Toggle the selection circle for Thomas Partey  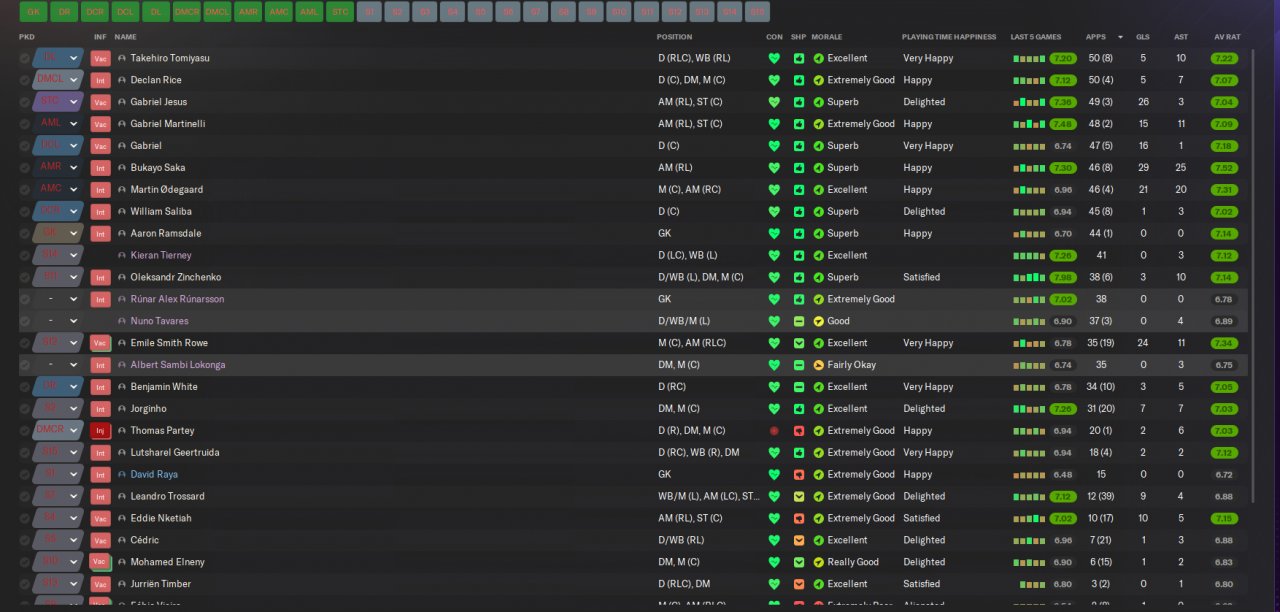click(24, 431)
